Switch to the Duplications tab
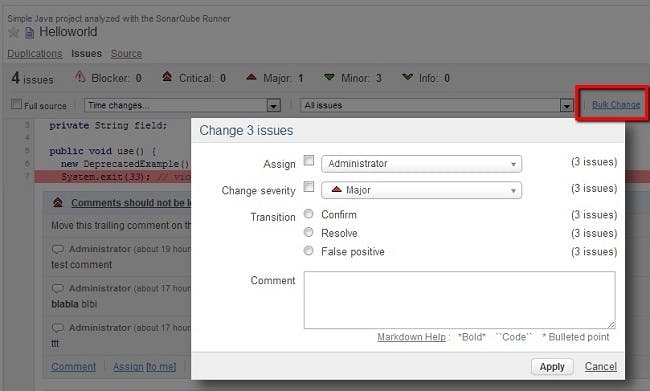 35,53
